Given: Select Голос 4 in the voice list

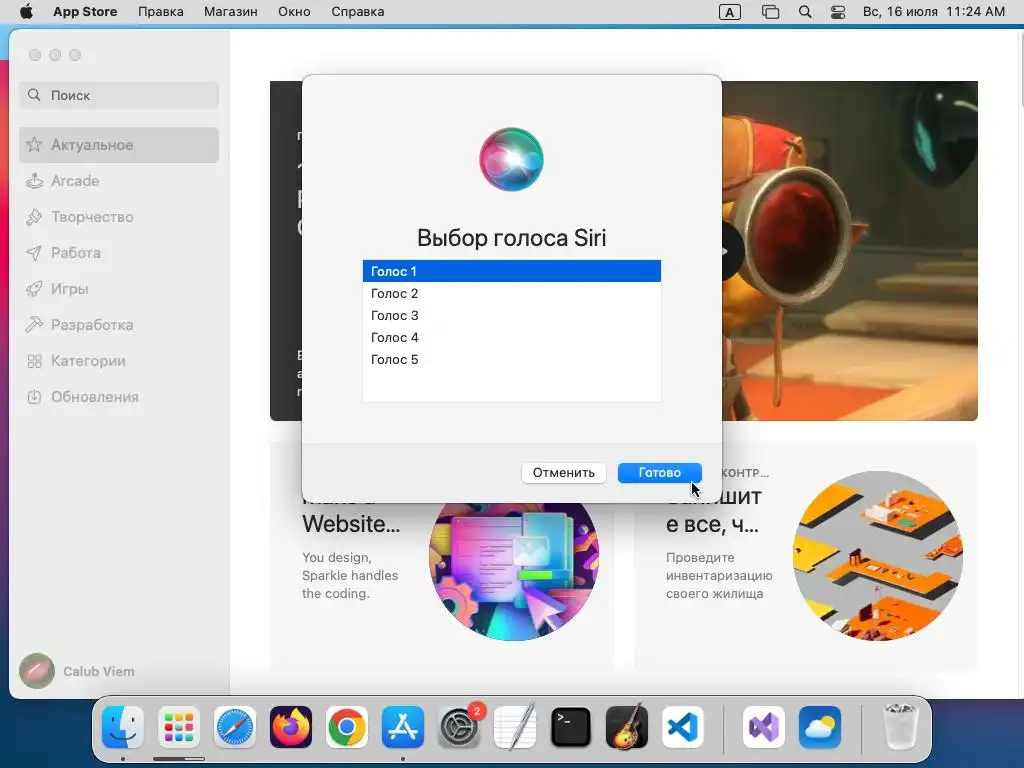Looking at the screenshot, I should (x=511, y=338).
